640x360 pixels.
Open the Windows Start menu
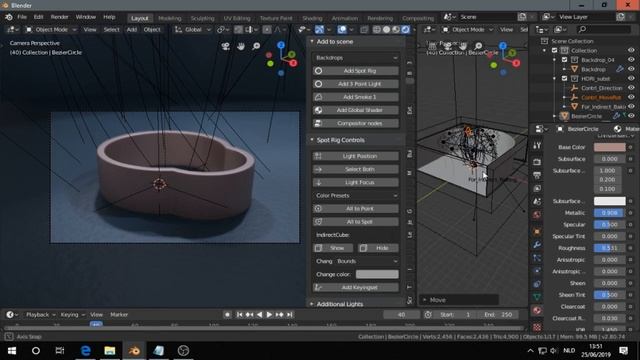click(x=11, y=351)
